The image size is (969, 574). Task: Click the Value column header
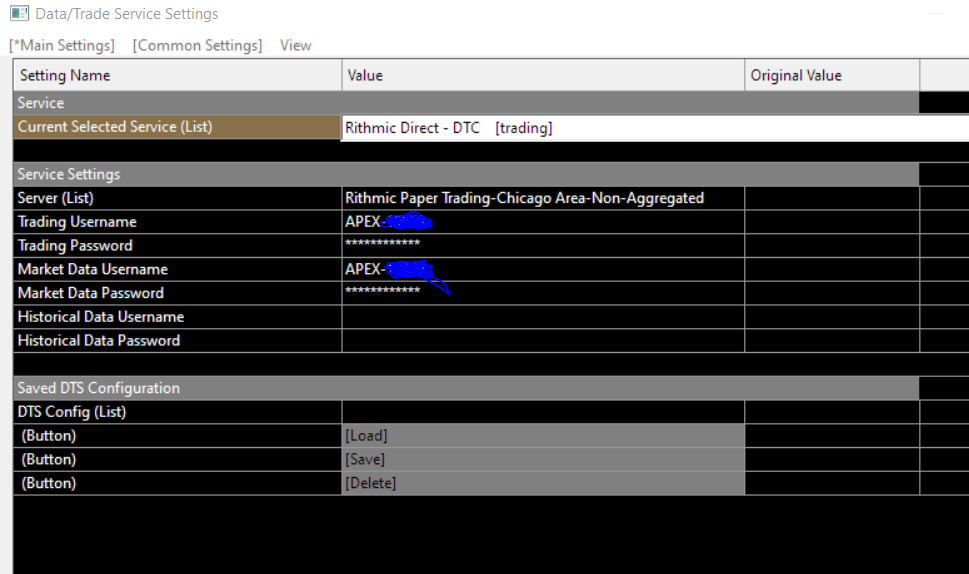coord(543,75)
